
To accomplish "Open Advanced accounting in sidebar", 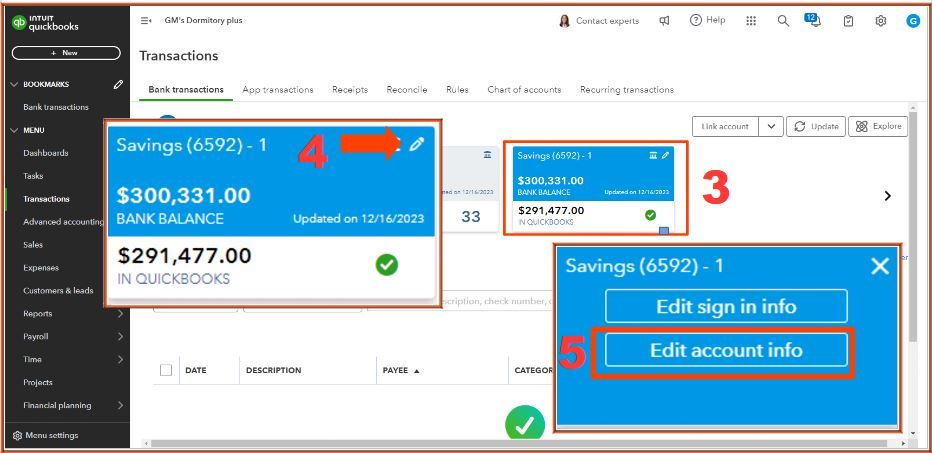I will click(64, 222).
